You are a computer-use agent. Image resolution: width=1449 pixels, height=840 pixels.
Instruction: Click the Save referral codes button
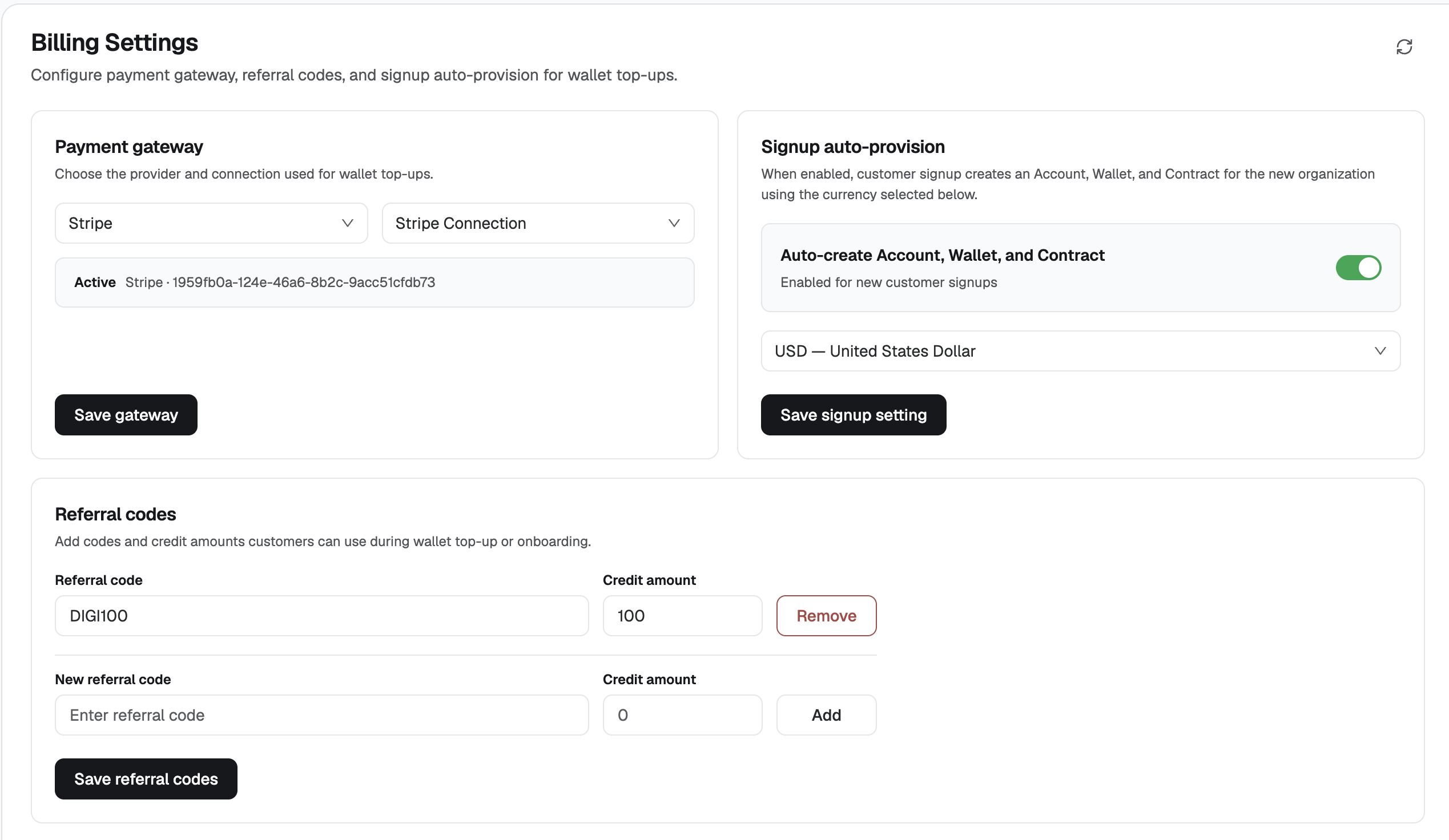[146, 778]
